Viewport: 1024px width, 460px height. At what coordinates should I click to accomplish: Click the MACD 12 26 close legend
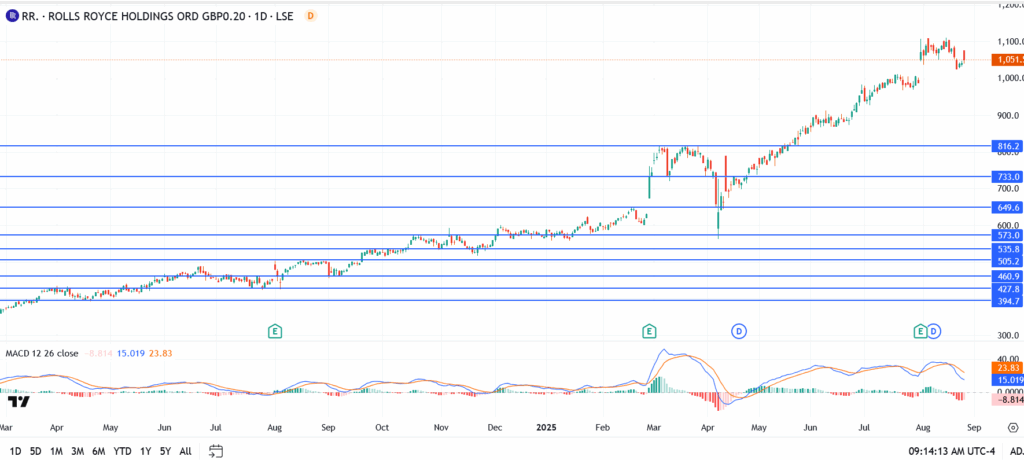coord(42,353)
